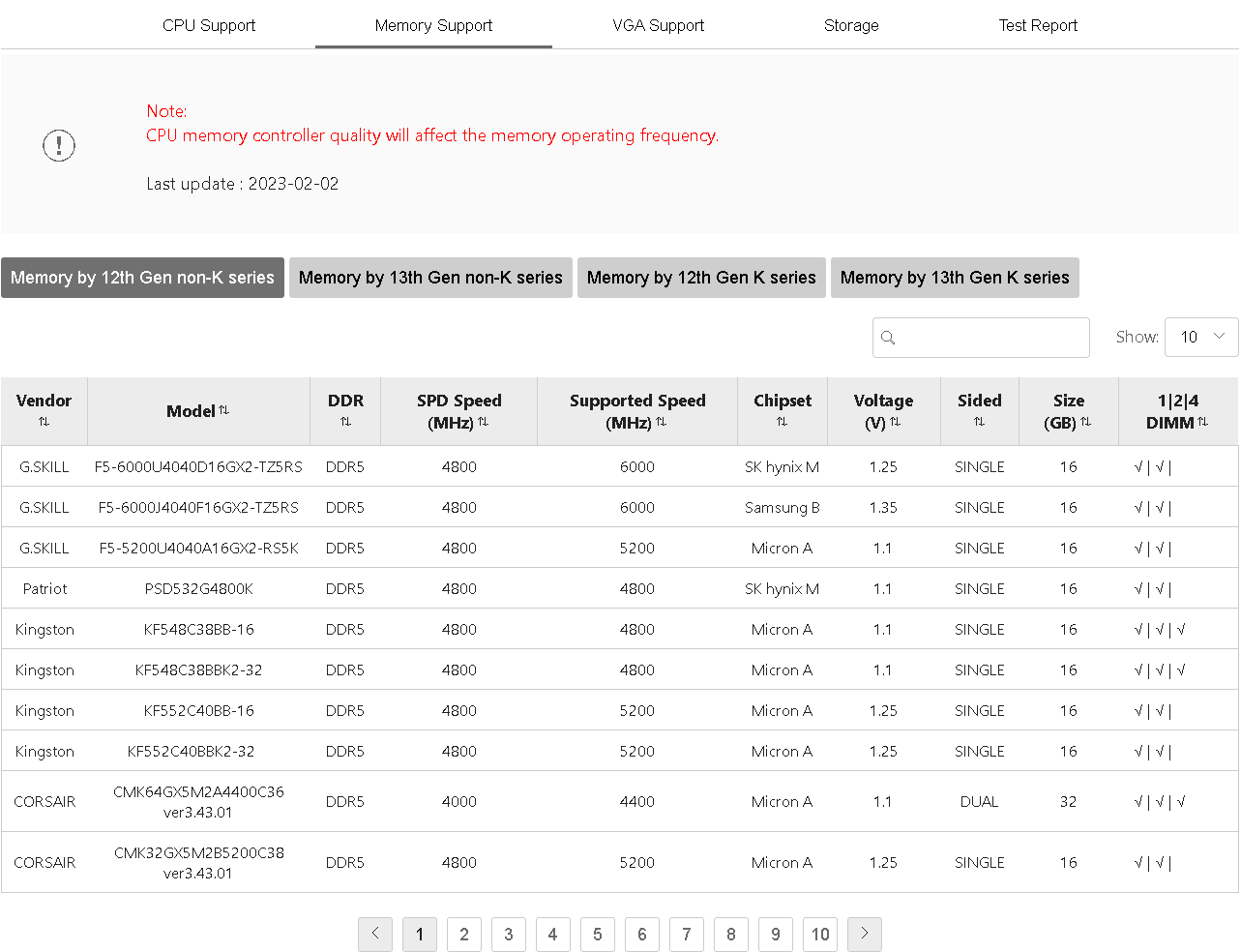Go to page 5
The image size is (1241, 952).
click(598, 935)
